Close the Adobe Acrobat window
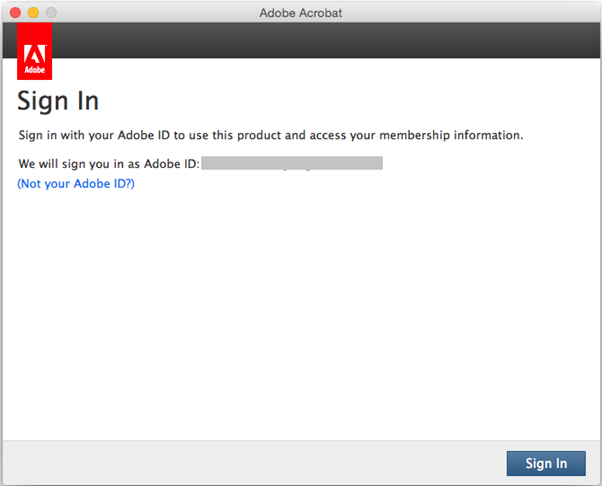The image size is (602, 486). coord(15,12)
